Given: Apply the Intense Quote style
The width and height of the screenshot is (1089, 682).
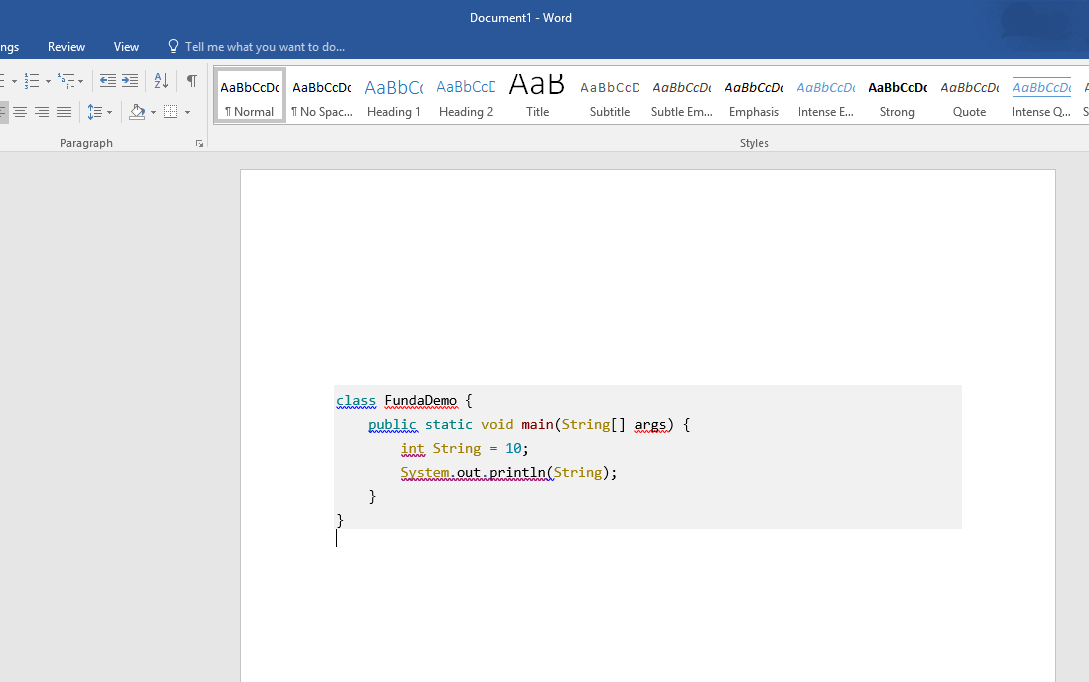Looking at the screenshot, I should click(1041, 97).
